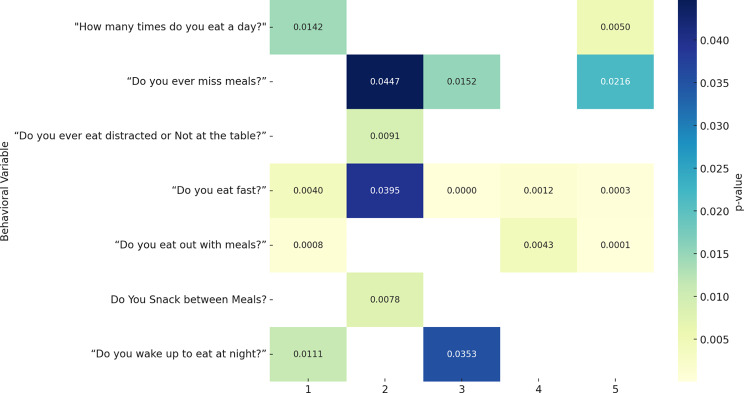Select the 0.0000 eat fast cell
The width and height of the screenshot is (744, 393).
coord(462,191)
